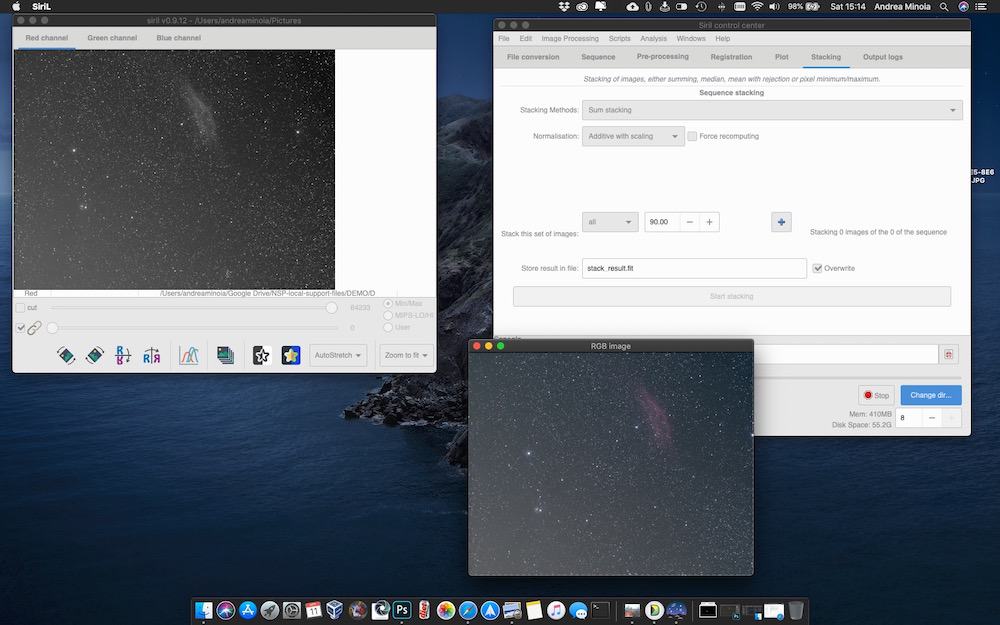
Task: Switch to the Registration tab
Action: 731,57
